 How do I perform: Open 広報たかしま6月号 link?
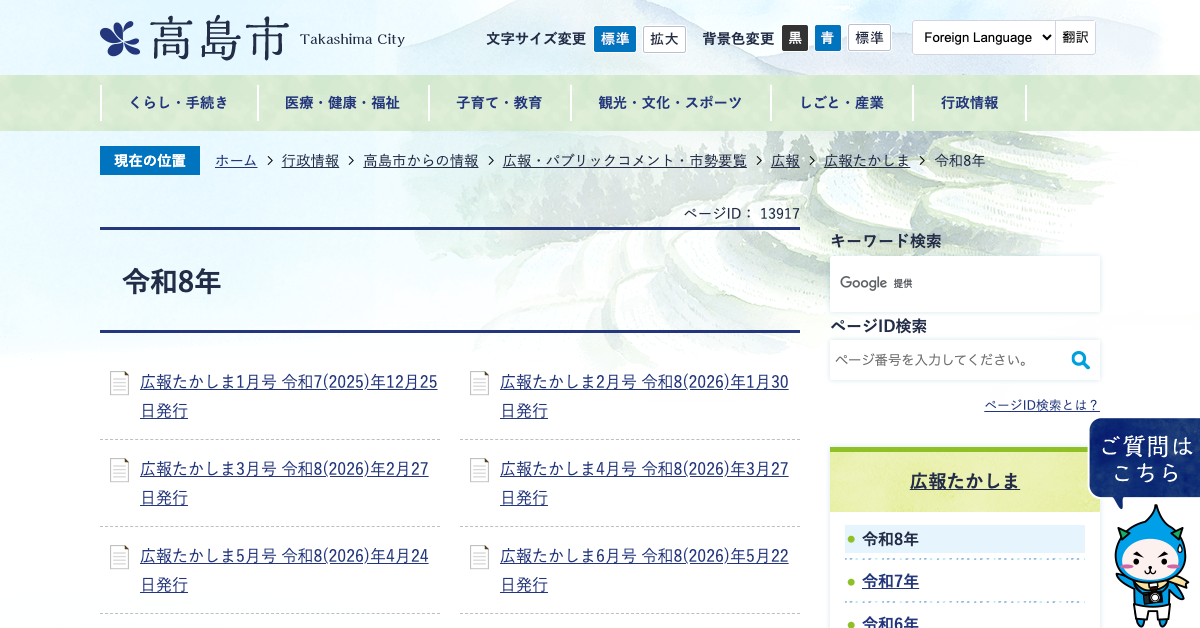pyautogui.click(x=645, y=570)
